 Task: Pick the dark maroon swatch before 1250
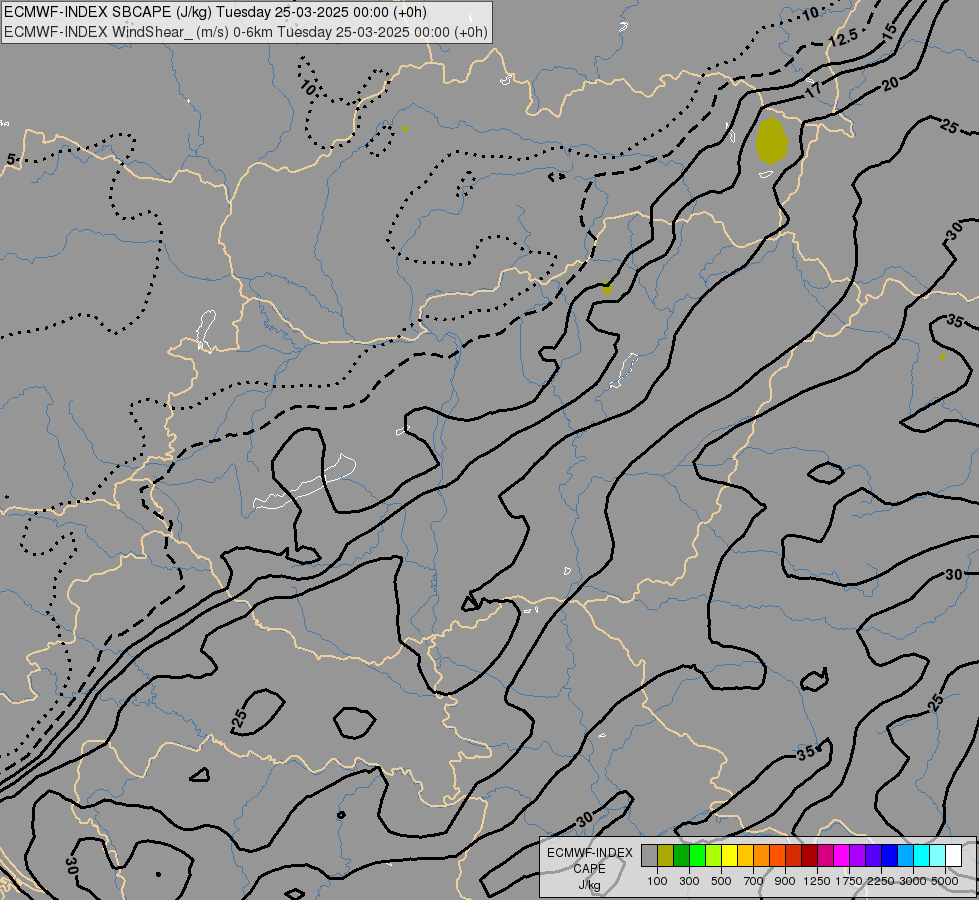(810, 856)
